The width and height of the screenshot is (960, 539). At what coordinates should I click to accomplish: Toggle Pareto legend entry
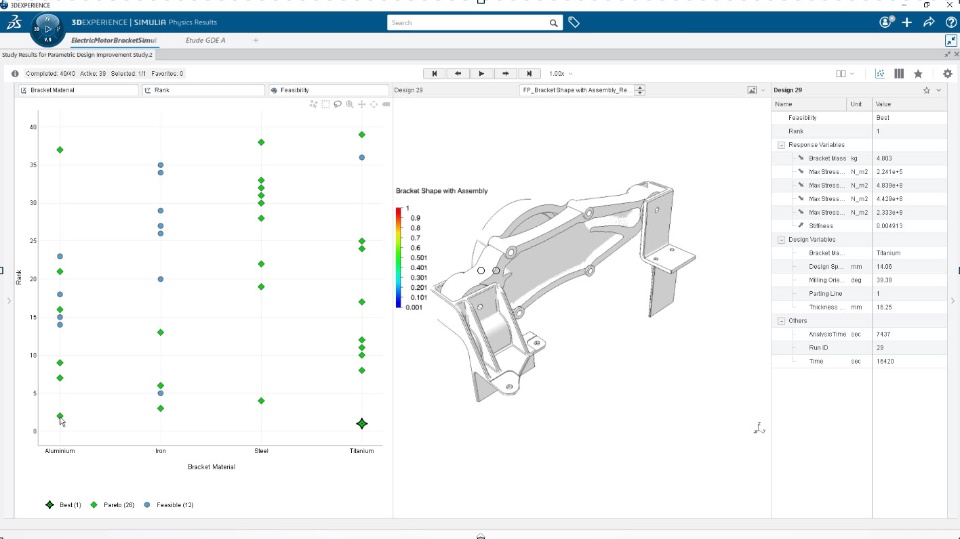[x=112, y=505]
